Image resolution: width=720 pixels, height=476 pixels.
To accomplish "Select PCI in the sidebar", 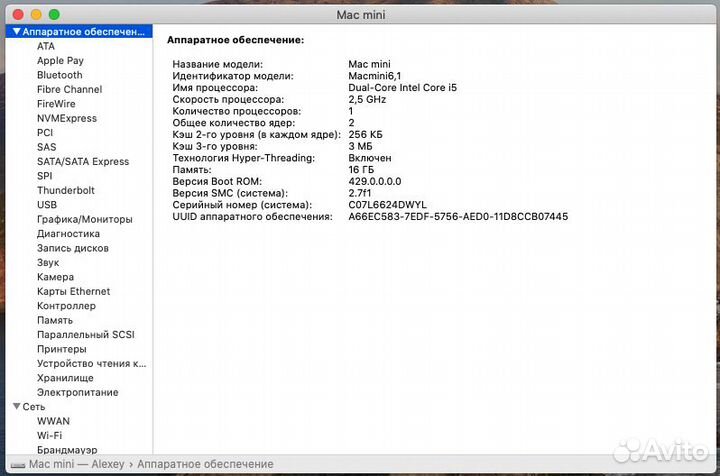I will pyautogui.click(x=45, y=133).
